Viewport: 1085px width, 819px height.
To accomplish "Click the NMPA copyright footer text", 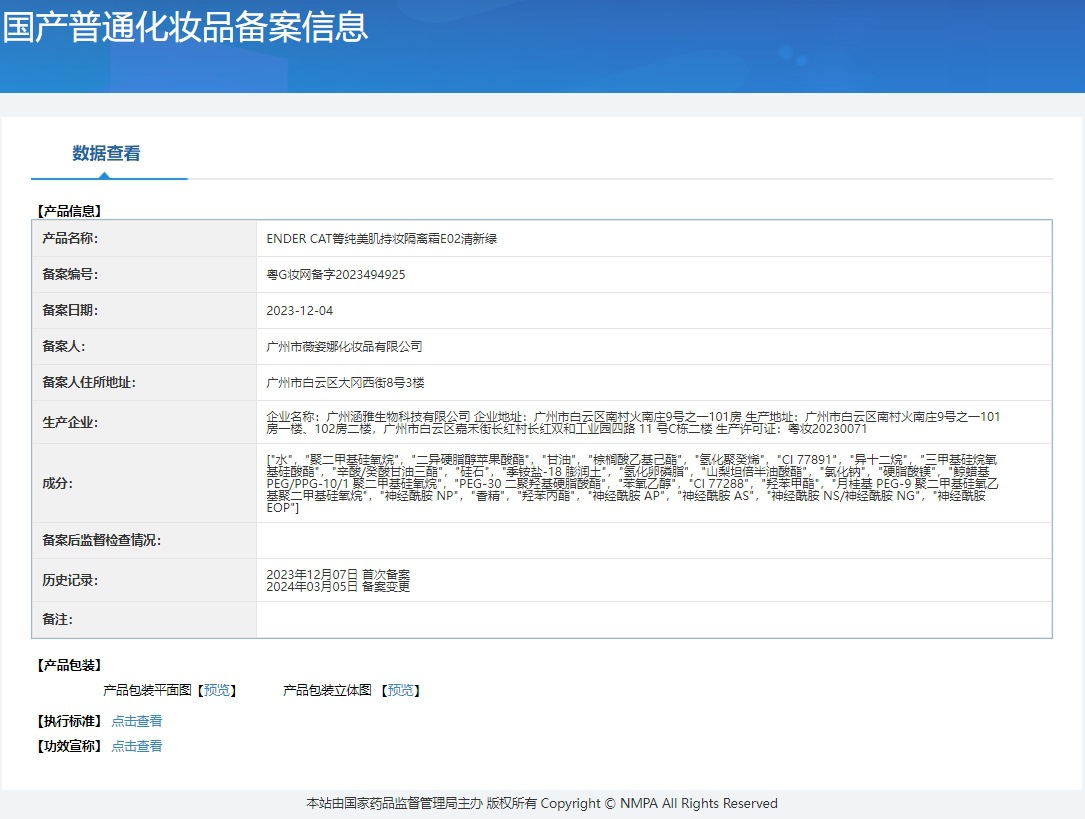I will pos(542,803).
